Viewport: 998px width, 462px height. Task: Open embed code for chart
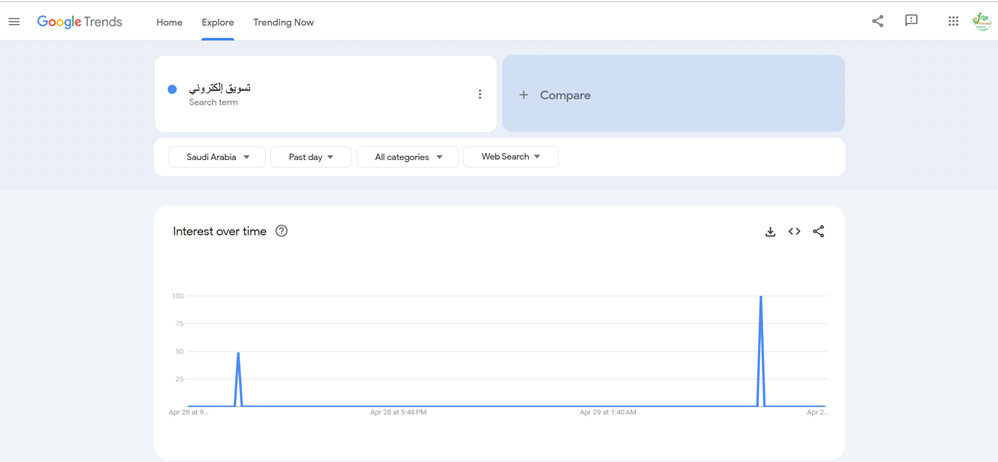[x=794, y=232]
